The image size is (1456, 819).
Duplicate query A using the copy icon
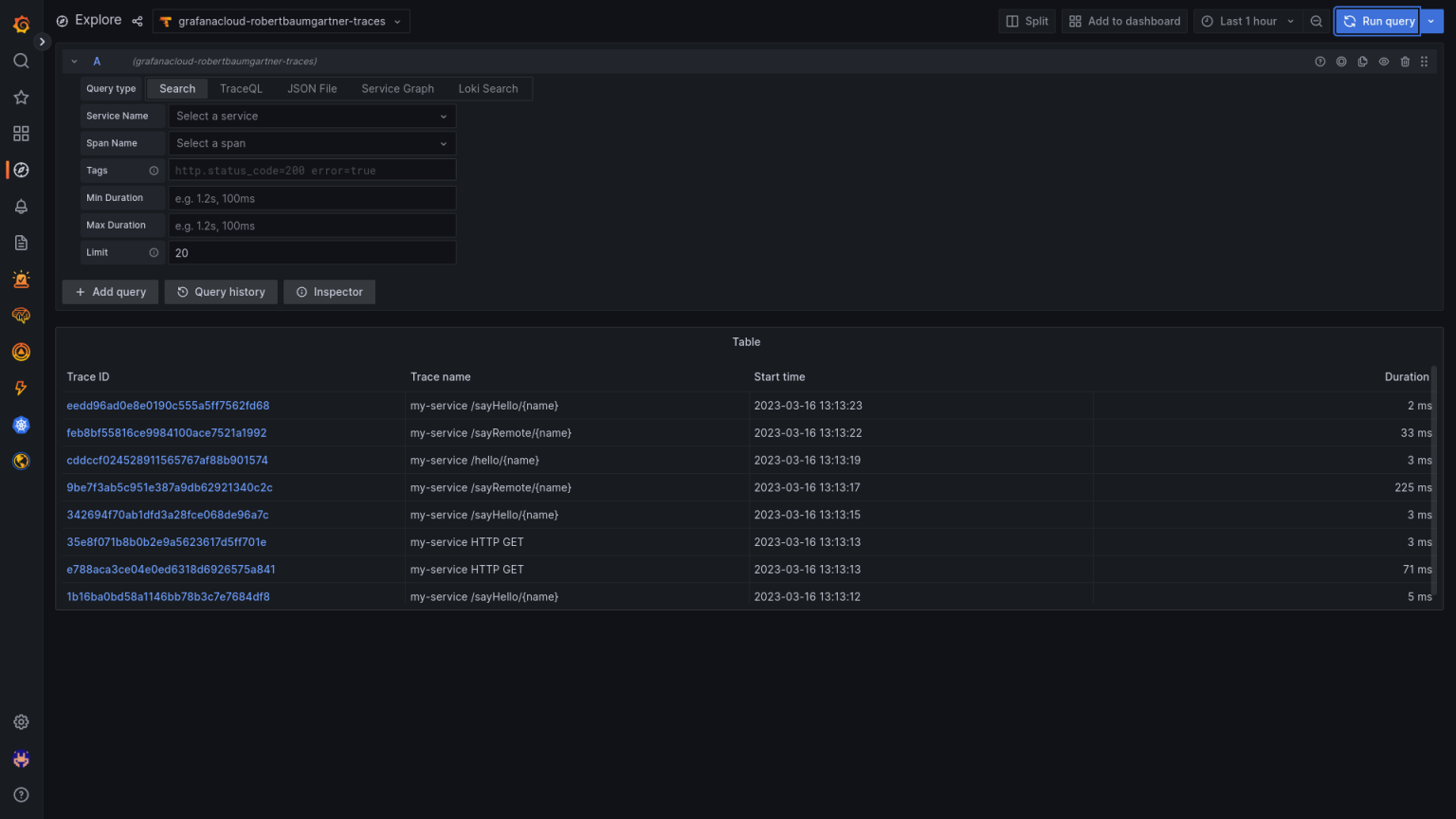pyautogui.click(x=1362, y=61)
